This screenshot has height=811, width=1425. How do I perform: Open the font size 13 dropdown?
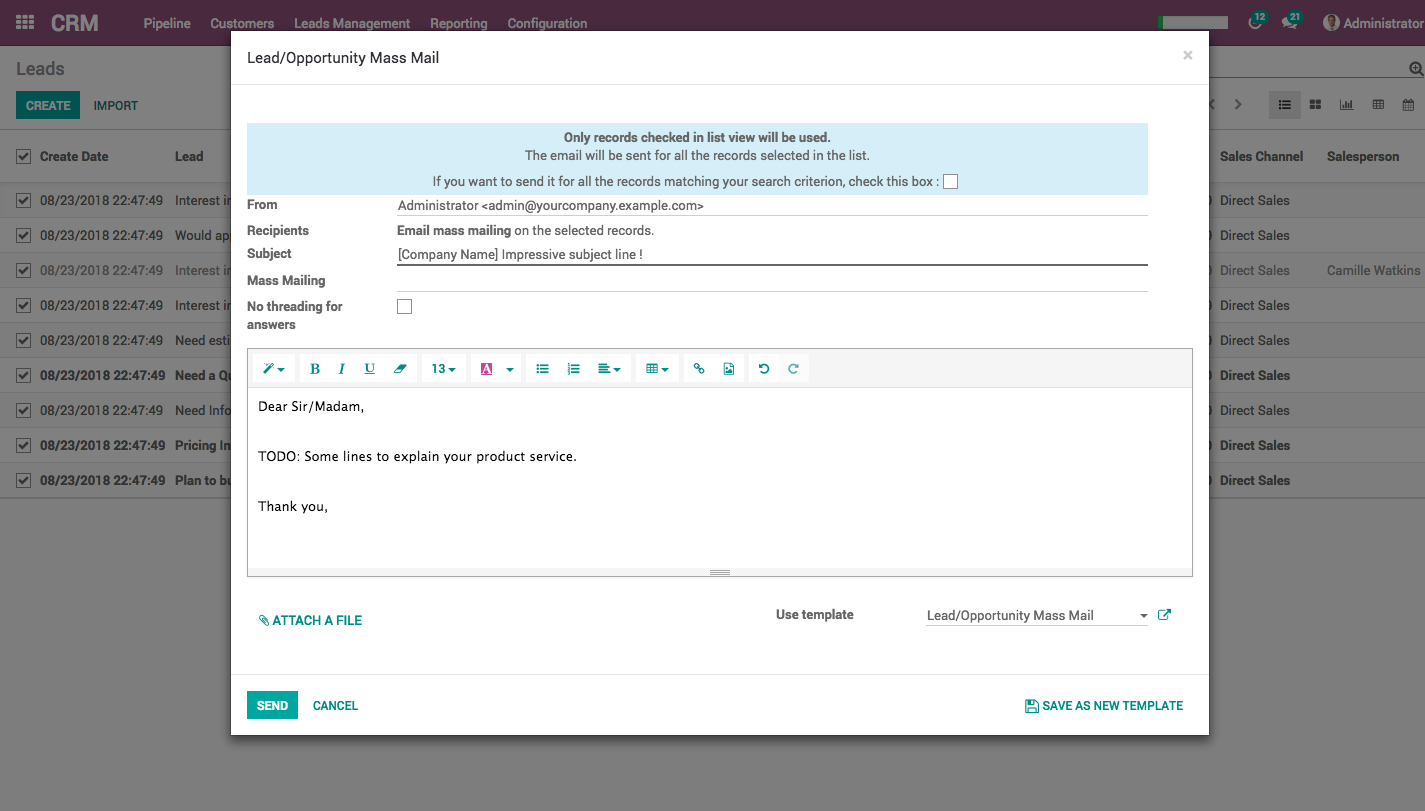443,369
